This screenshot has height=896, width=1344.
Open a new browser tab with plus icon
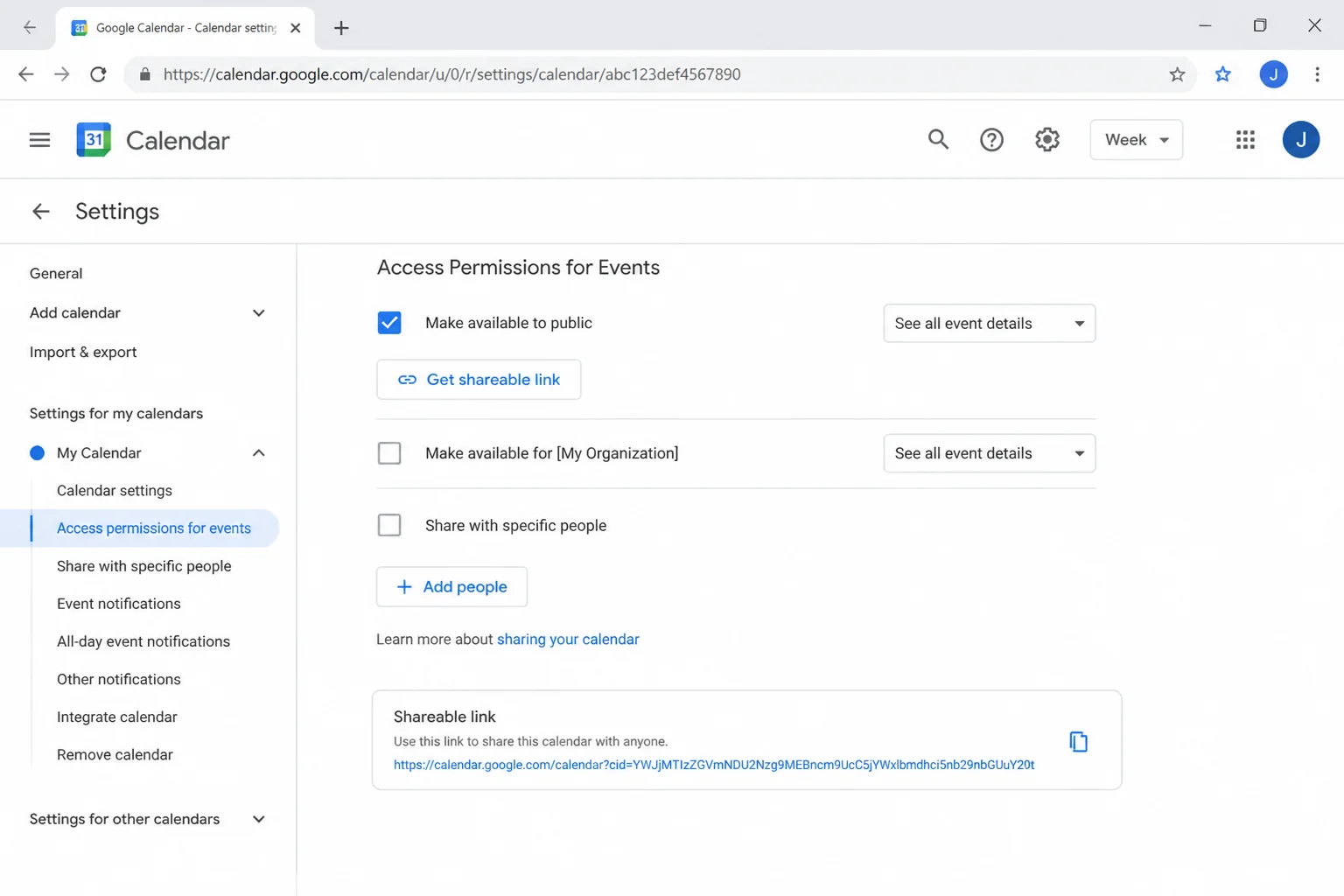[x=341, y=28]
